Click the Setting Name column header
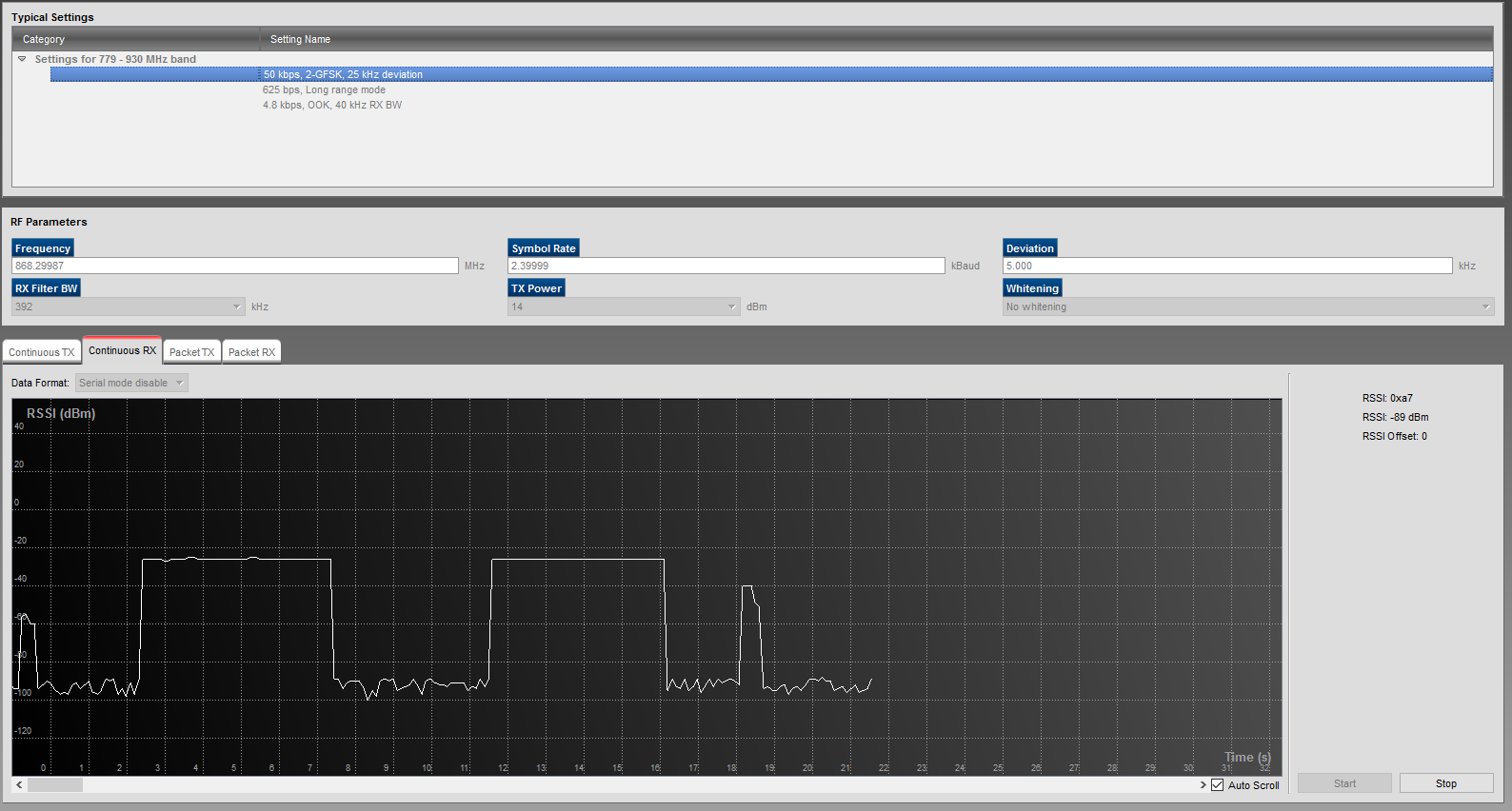The width and height of the screenshot is (1512, 811). (876, 39)
